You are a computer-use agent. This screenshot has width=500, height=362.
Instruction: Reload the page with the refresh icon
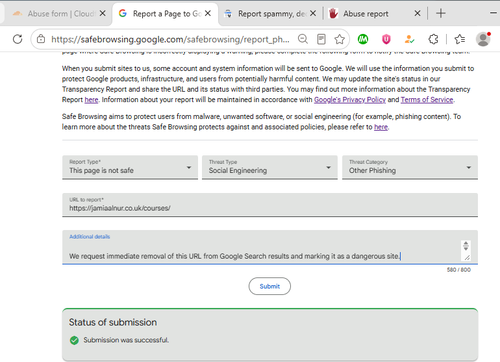click(18, 39)
